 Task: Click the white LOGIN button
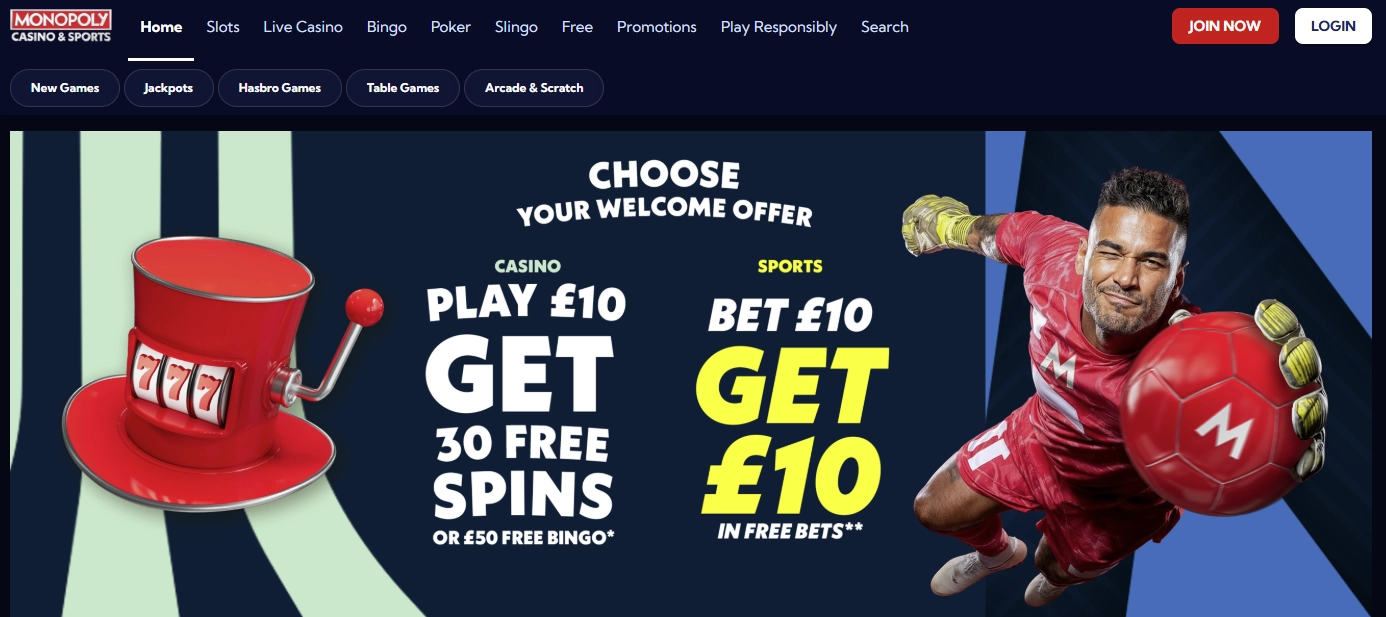pyautogui.click(x=1333, y=26)
